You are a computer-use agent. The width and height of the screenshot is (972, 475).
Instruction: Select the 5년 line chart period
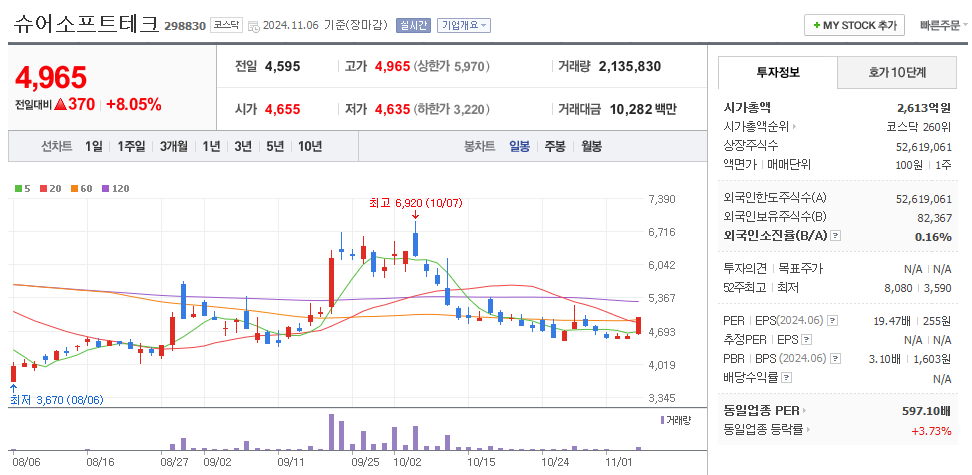click(275, 146)
